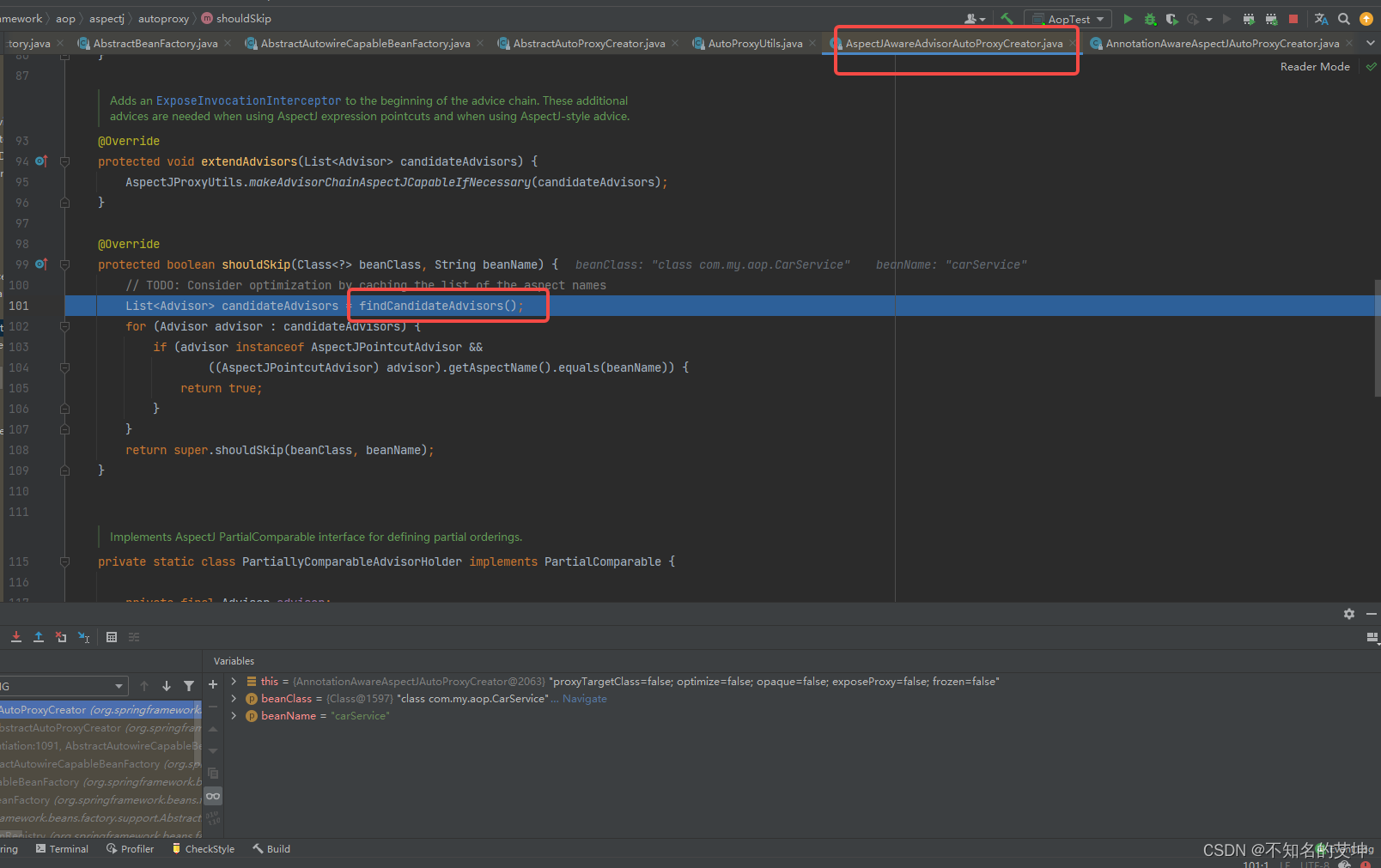Open Evaluate Expression calculator icon

coord(112,637)
